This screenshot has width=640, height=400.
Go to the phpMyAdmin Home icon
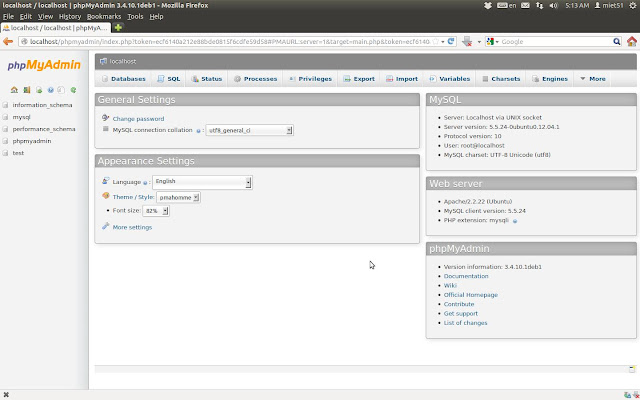tap(14, 90)
